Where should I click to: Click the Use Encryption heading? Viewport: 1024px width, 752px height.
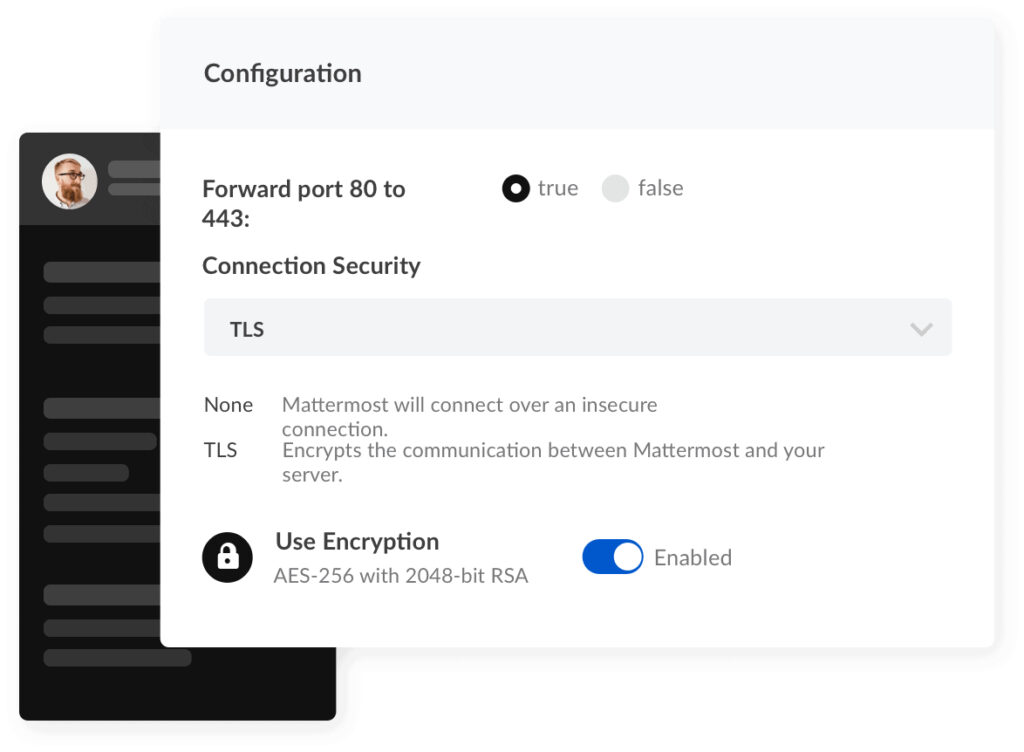(357, 542)
